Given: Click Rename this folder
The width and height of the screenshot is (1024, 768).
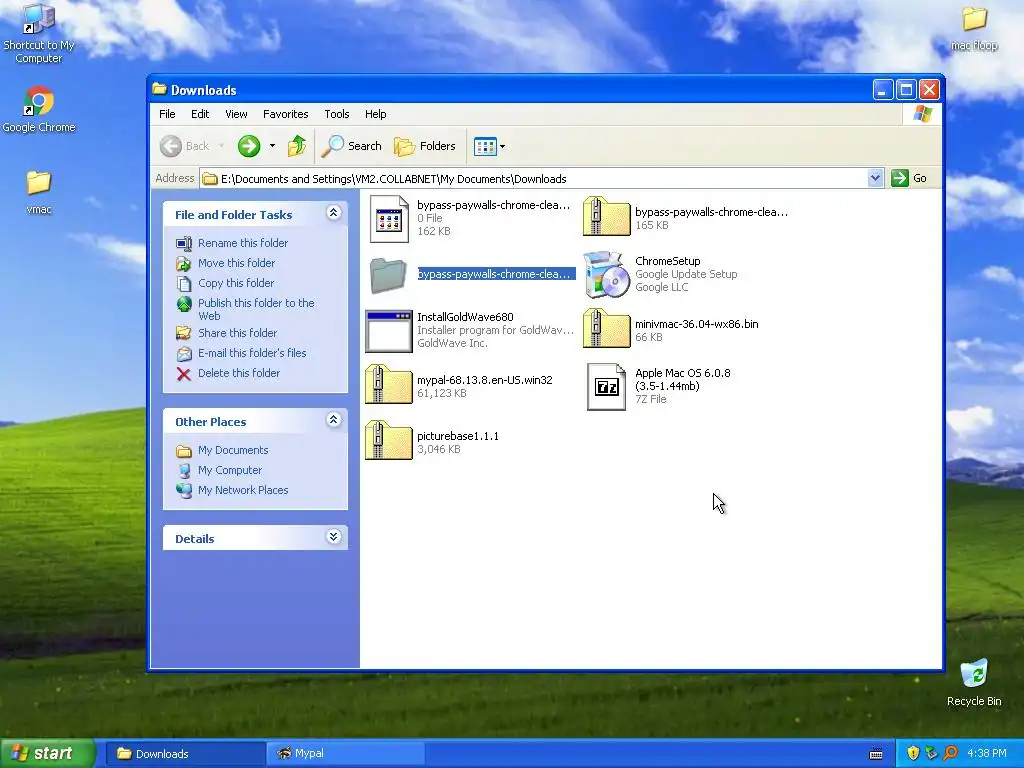Looking at the screenshot, I should [243, 243].
